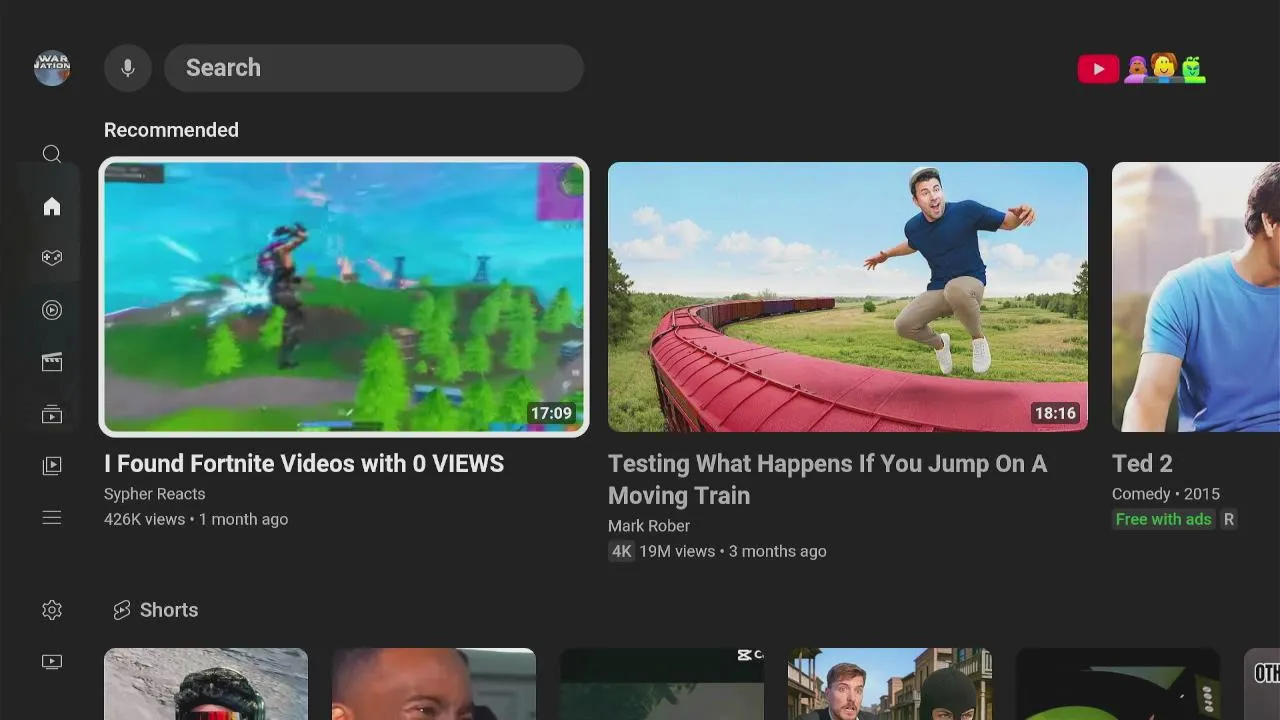Open the bottom sidebar video screen icon

[x=52, y=662]
